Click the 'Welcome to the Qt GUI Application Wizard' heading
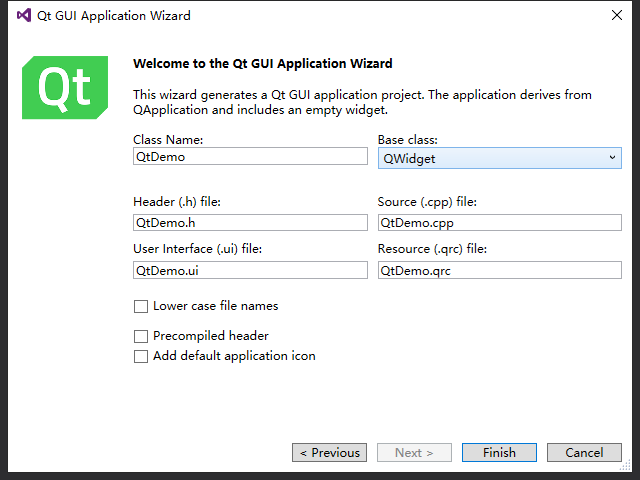Viewport: 640px width, 480px height. click(x=262, y=63)
